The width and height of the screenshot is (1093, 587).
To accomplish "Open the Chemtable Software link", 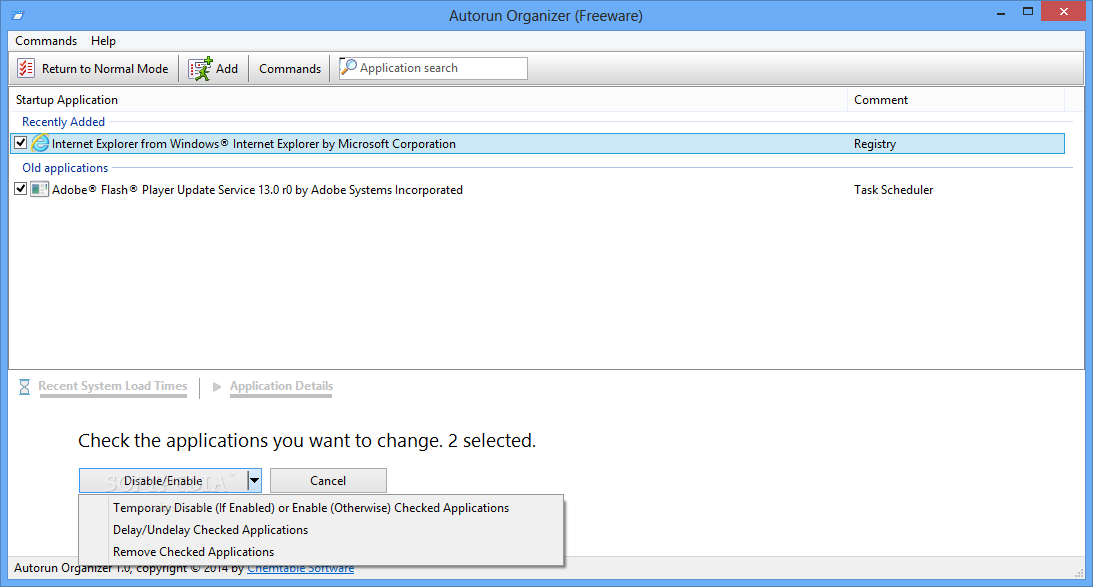I will [300, 568].
